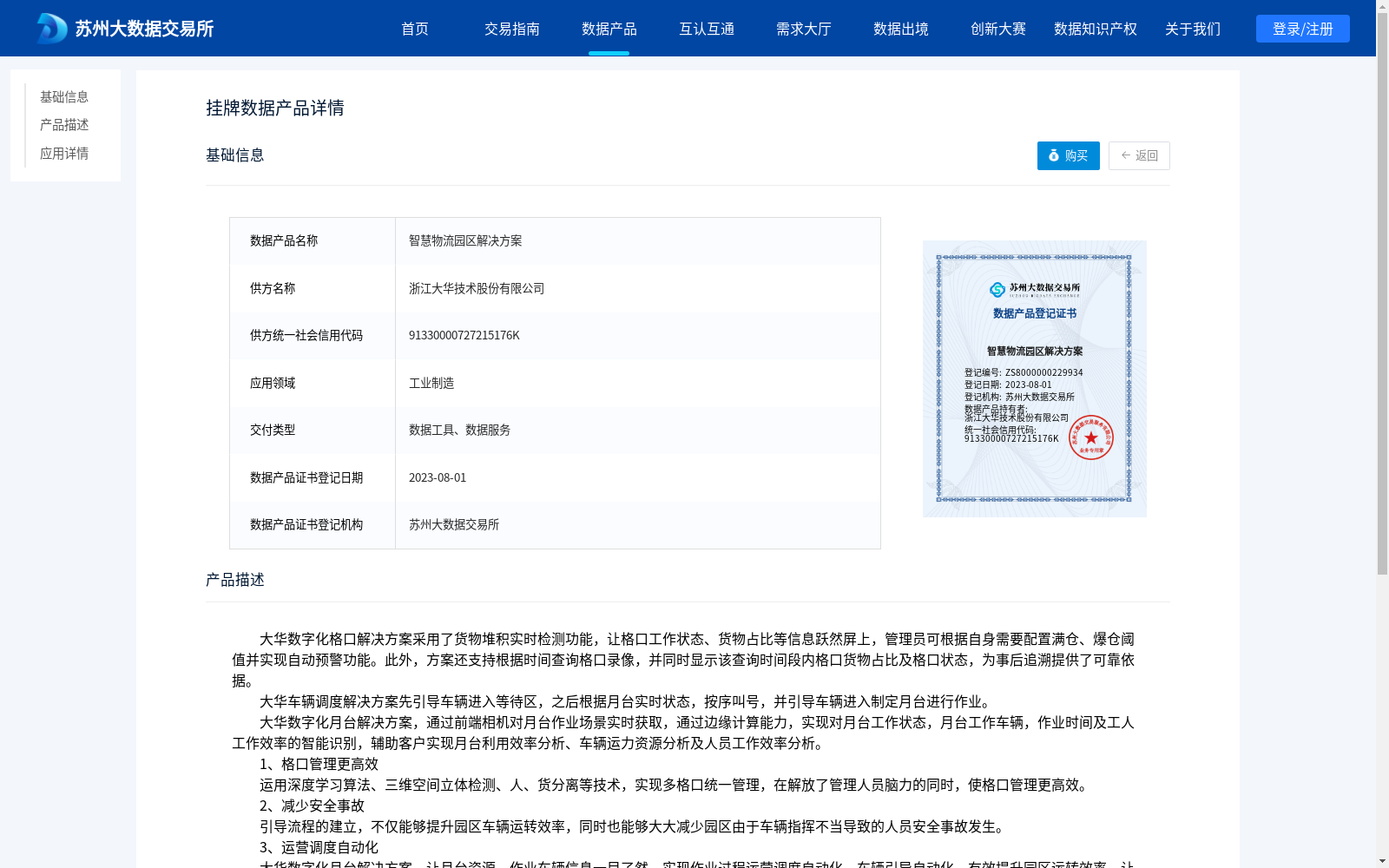
Task: Click the 数据产品证书登记日期 row label
Action: pyautogui.click(x=306, y=477)
